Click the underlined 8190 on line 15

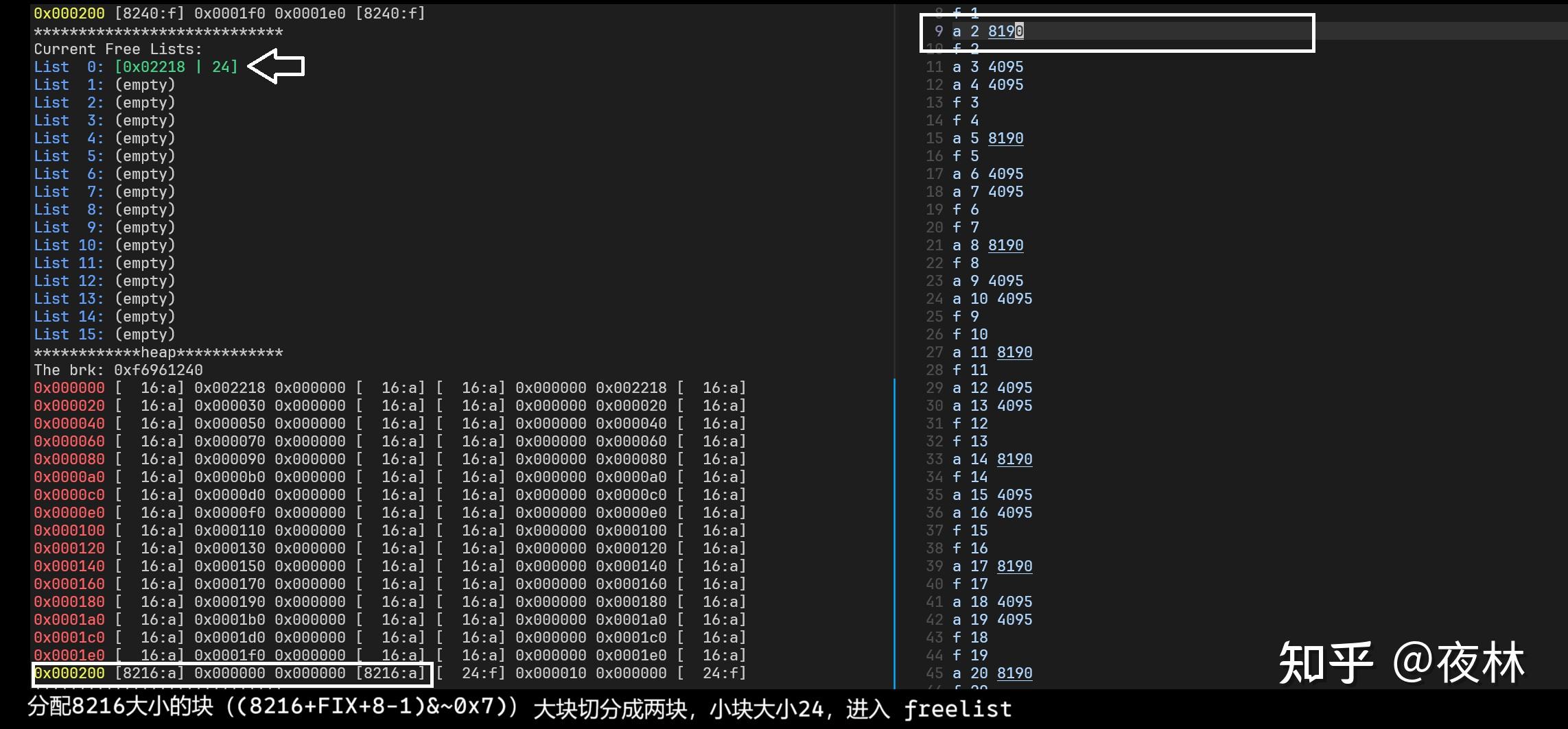click(x=1006, y=138)
